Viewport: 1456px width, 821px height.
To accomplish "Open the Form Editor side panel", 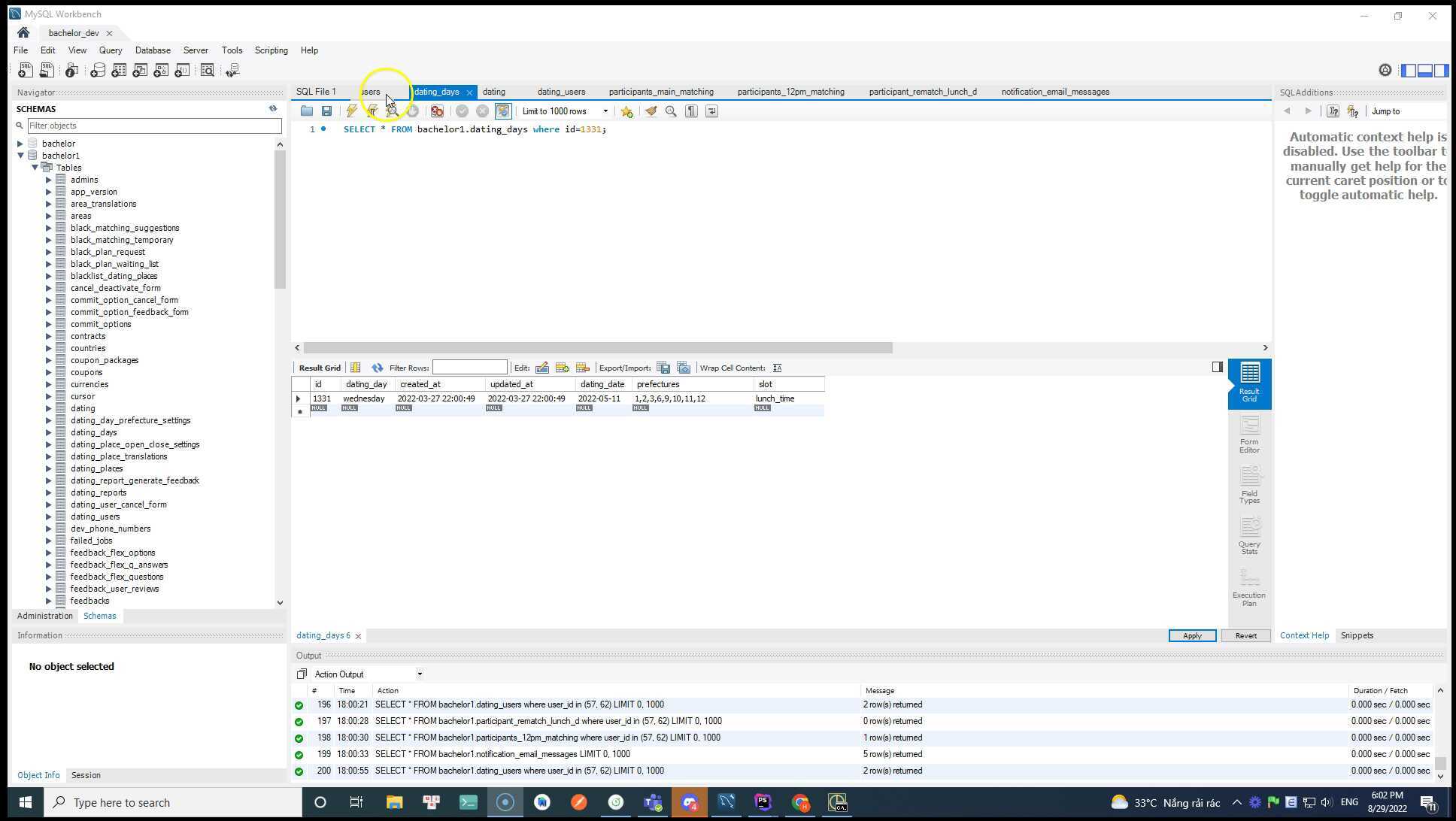I will tap(1248, 435).
